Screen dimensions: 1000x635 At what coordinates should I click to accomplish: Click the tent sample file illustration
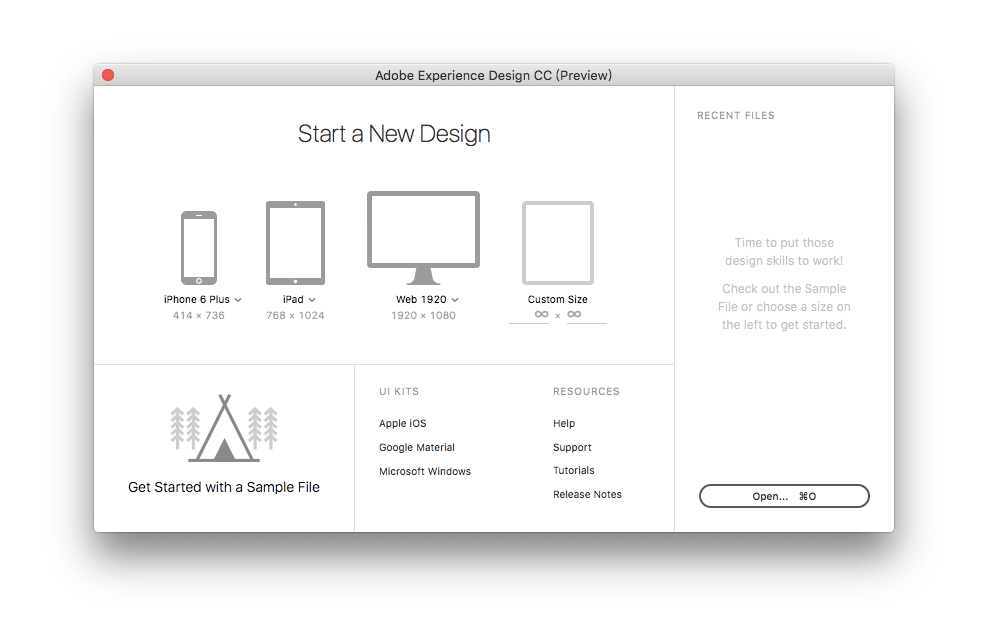click(x=224, y=428)
